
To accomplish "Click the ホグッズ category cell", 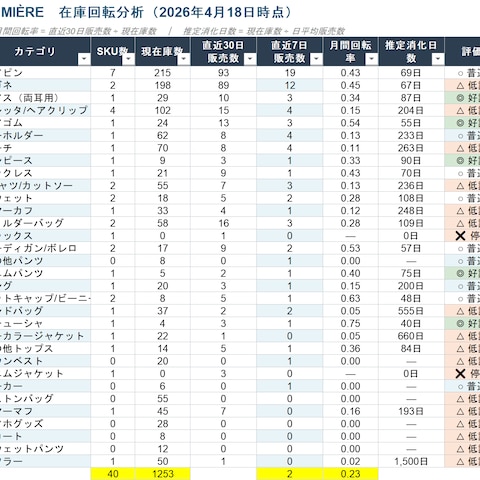I will pyautogui.click(x=45, y=424).
